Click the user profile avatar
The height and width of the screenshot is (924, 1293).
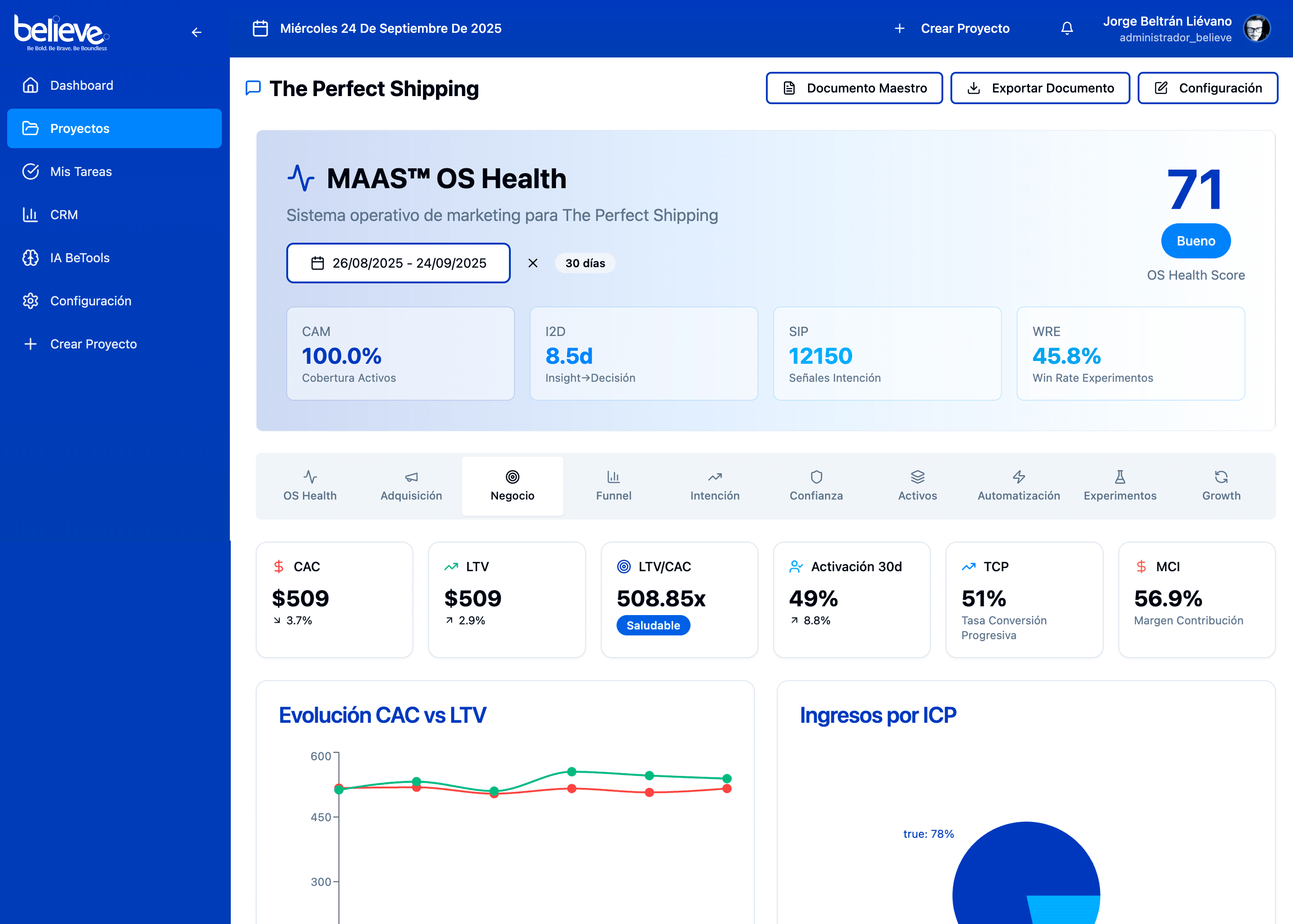[1257, 28]
